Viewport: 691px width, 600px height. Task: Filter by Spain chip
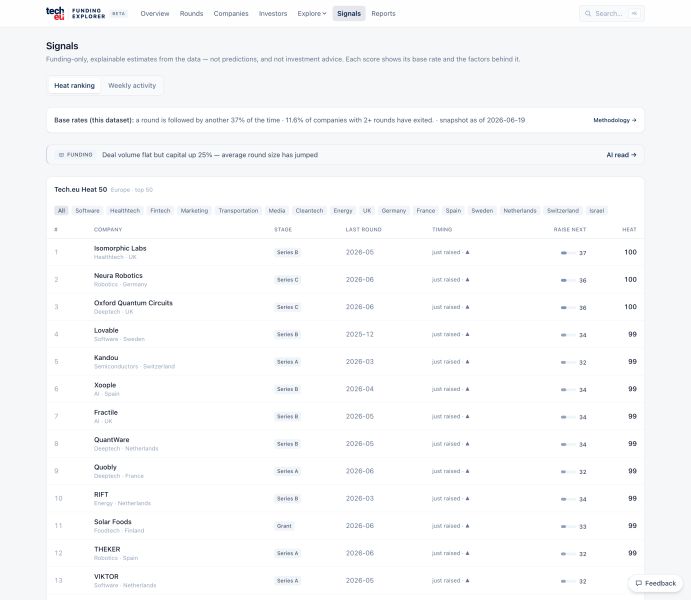[x=453, y=211]
